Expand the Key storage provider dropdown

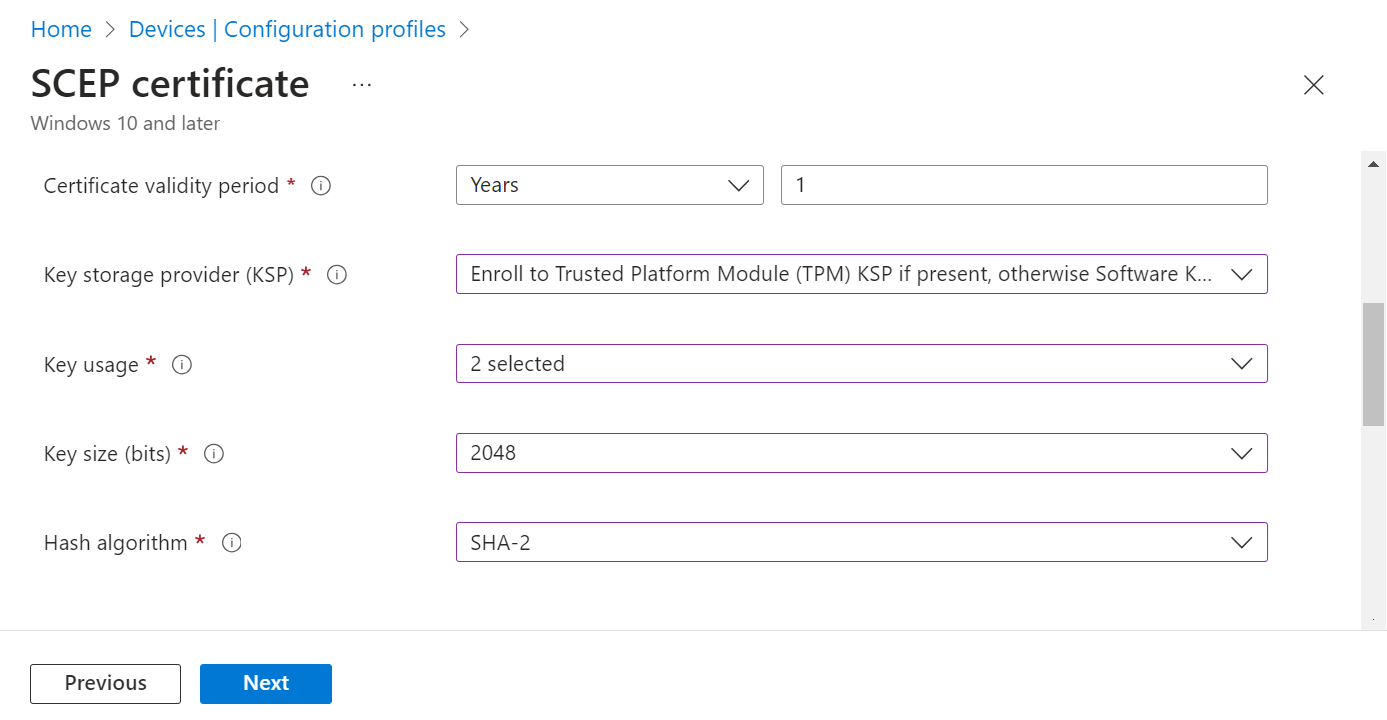pyautogui.click(x=861, y=275)
